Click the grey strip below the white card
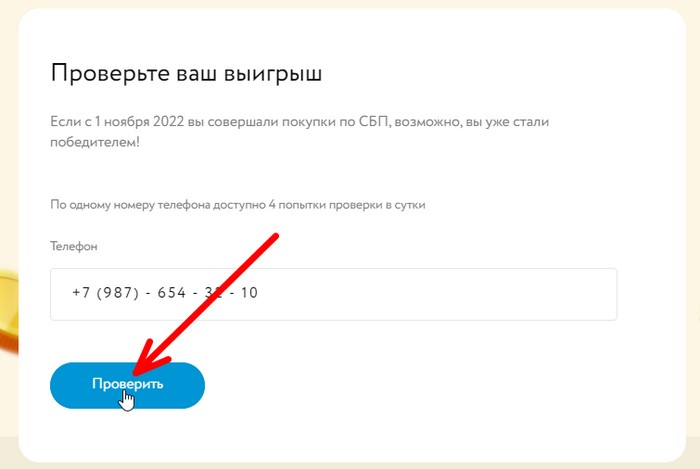Screen dimensions: 700x469 tap(350, 464)
